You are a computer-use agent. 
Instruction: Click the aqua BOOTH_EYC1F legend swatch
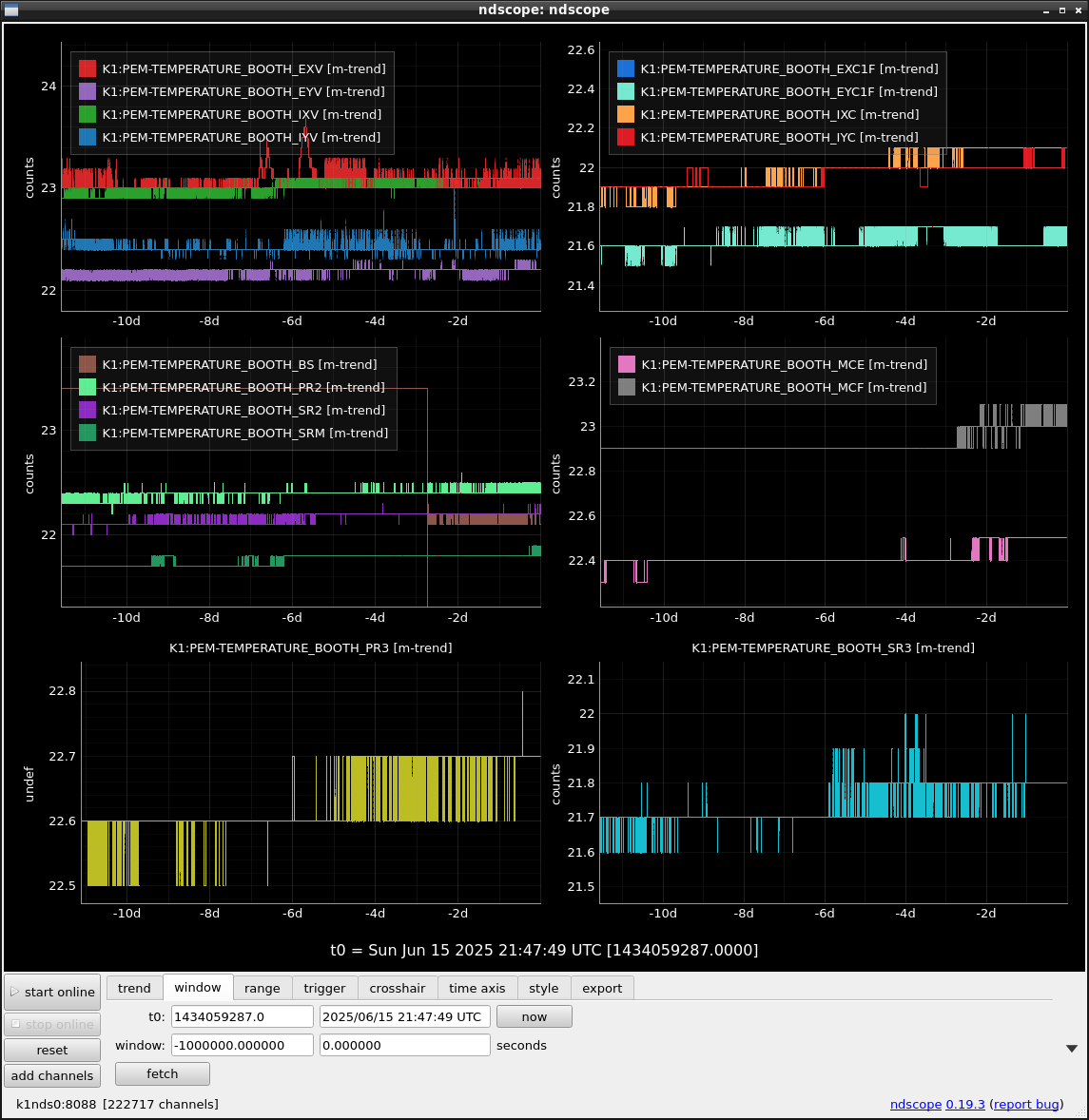pos(625,91)
